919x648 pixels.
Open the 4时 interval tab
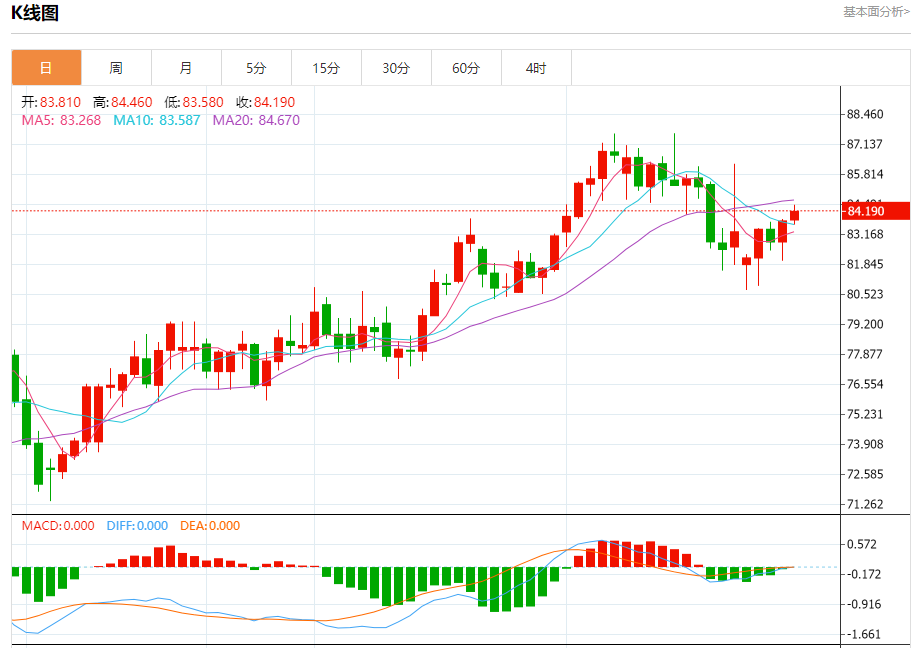point(536,68)
